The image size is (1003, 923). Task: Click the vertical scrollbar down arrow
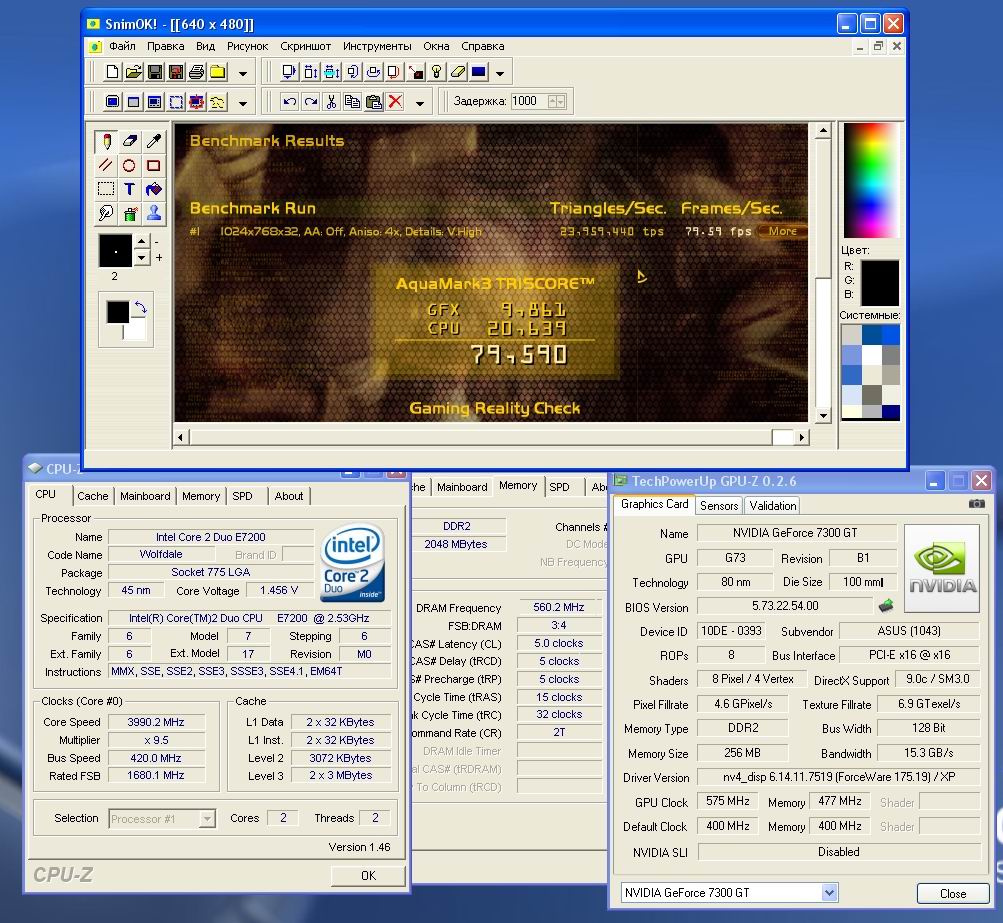click(x=823, y=416)
